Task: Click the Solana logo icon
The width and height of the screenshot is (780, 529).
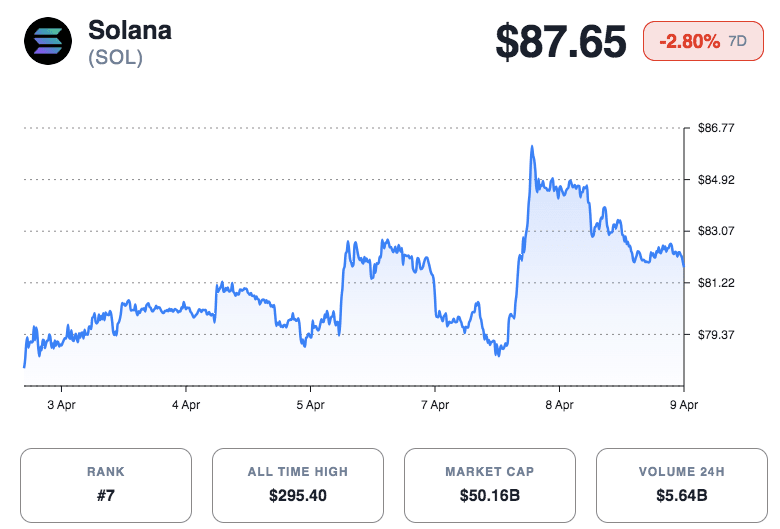Action: (47, 42)
